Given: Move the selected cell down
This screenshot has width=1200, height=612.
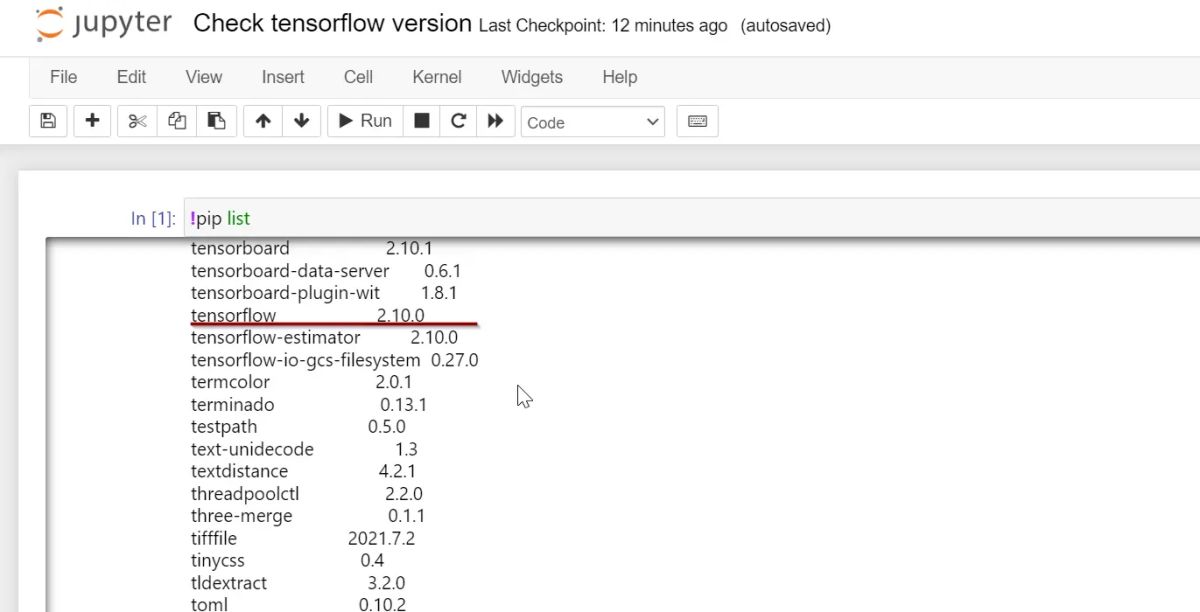Looking at the screenshot, I should [301, 121].
